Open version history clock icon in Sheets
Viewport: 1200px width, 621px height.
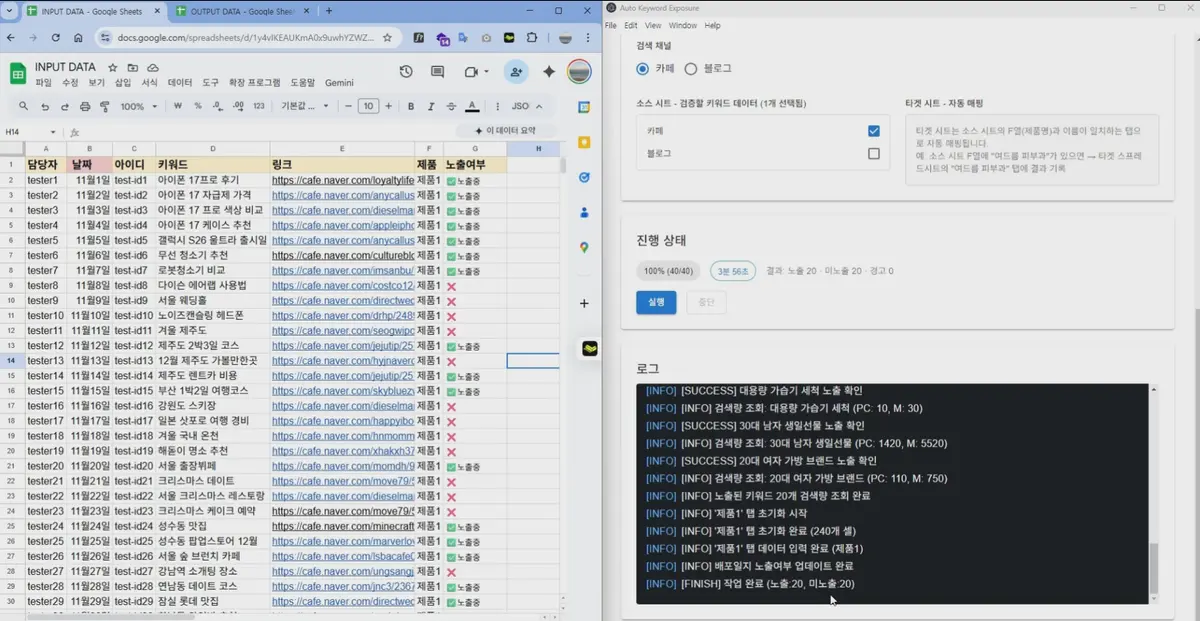click(406, 72)
